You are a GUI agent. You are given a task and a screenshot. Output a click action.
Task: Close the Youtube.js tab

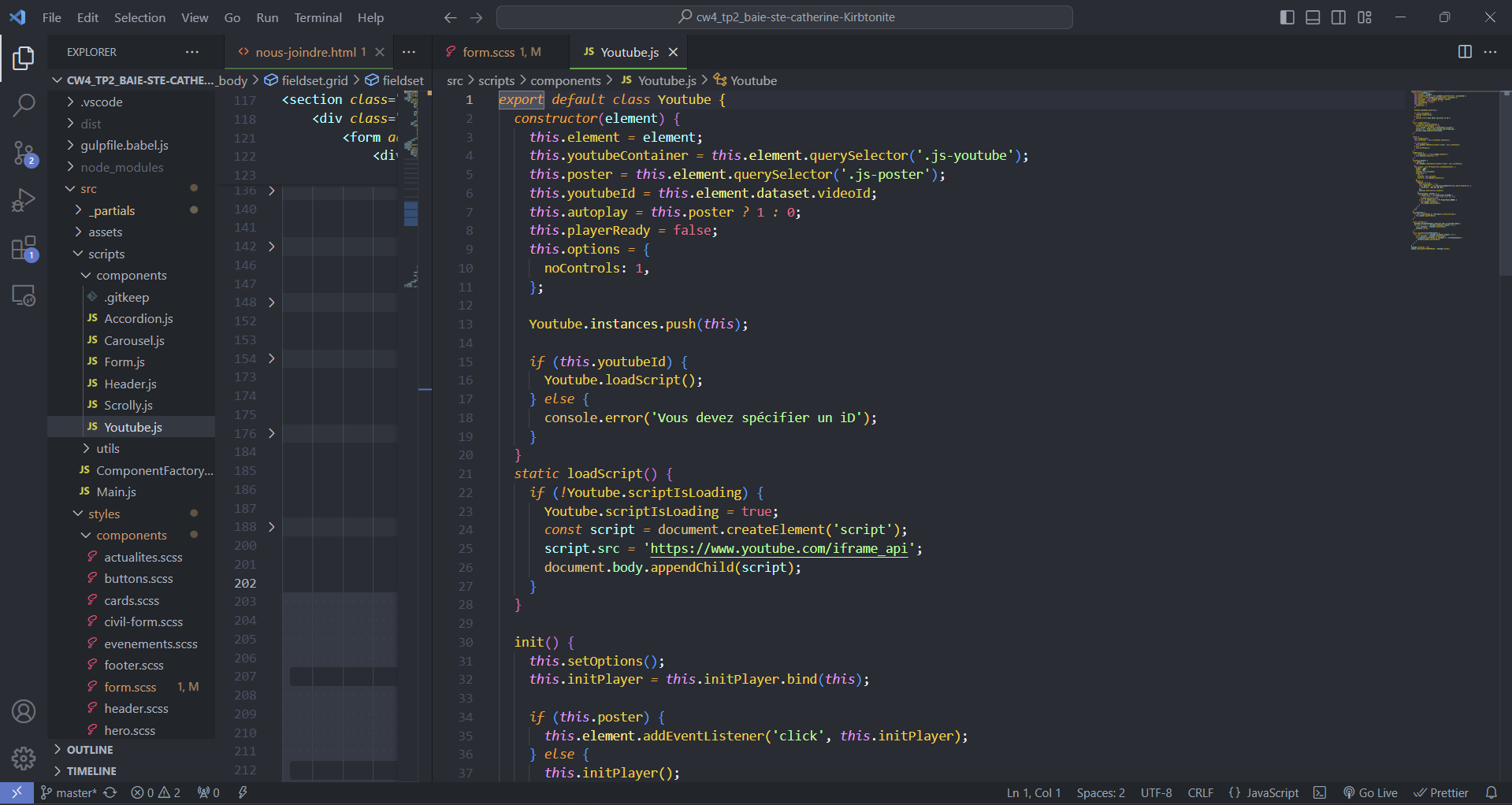673,52
